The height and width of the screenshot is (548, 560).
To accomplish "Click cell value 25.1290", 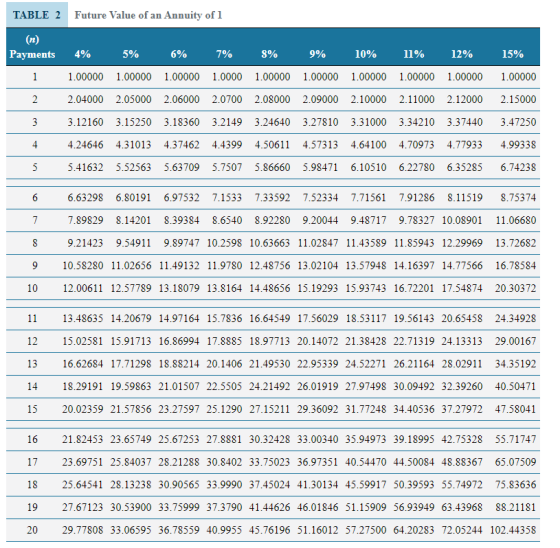I will pos(224,409).
